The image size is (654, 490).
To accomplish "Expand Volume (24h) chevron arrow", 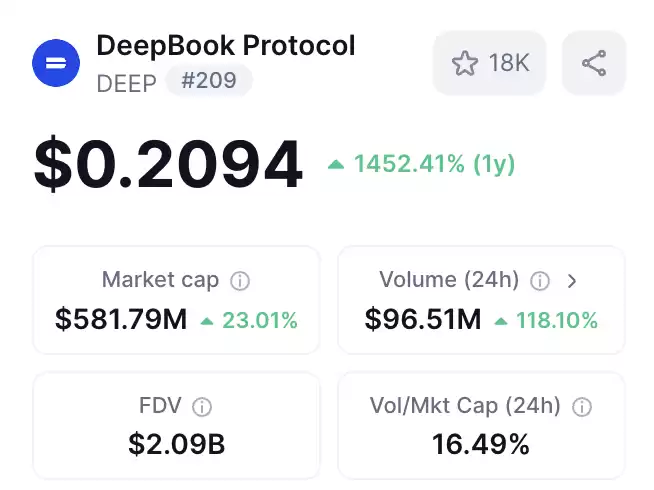I will (572, 281).
